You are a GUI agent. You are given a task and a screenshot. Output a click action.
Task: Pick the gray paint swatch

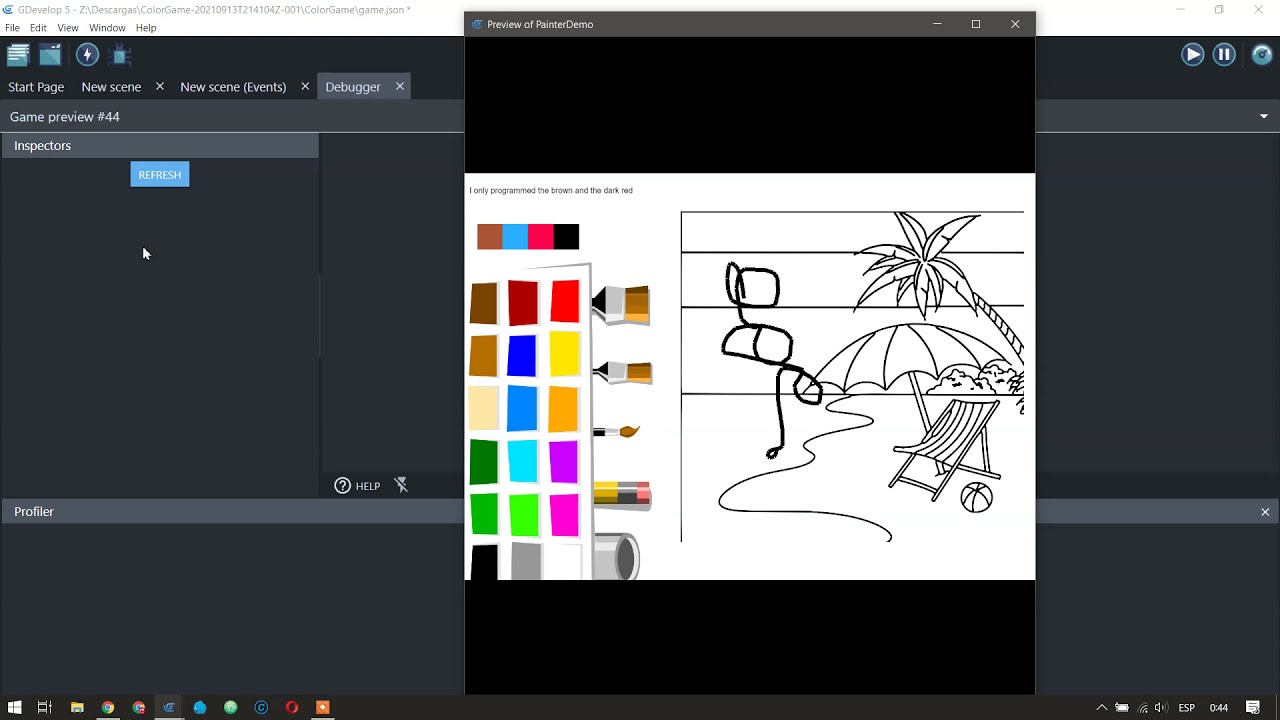click(x=526, y=562)
